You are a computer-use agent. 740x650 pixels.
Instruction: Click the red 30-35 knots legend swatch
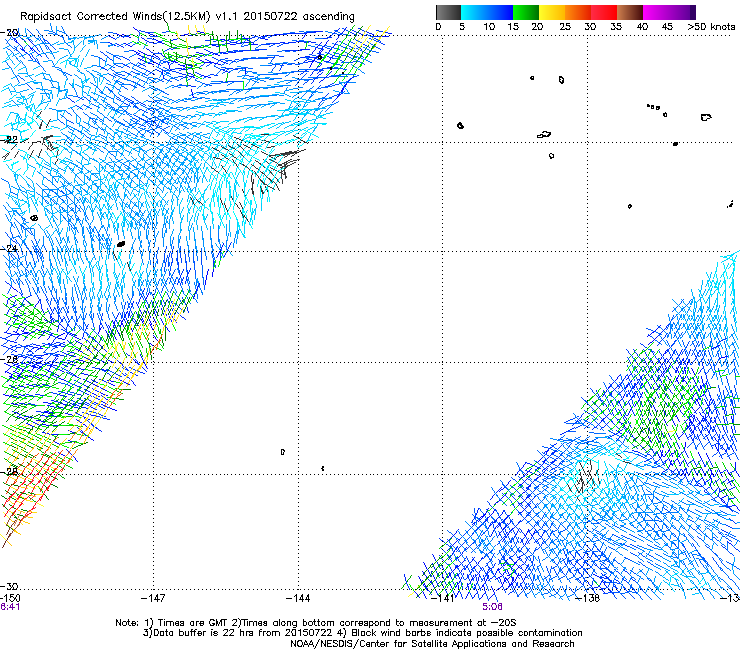coord(604,12)
